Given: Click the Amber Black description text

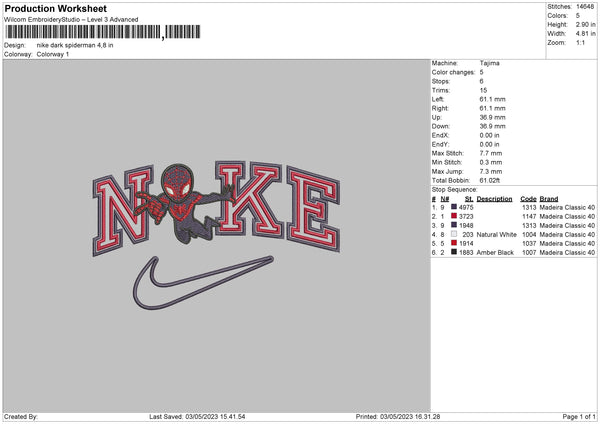Looking at the screenshot, I should [x=495, y=252].
